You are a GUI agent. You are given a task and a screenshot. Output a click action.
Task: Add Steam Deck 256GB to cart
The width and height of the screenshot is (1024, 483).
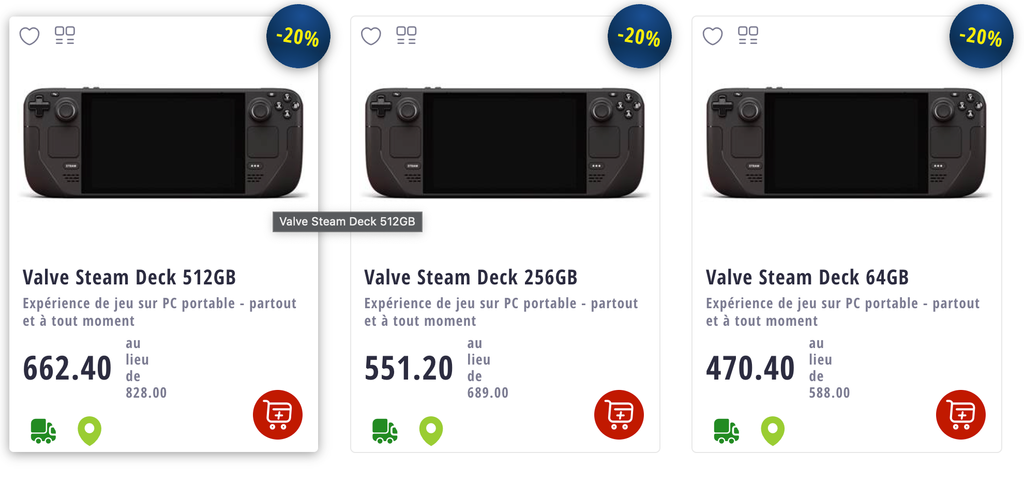coord(619,414)
